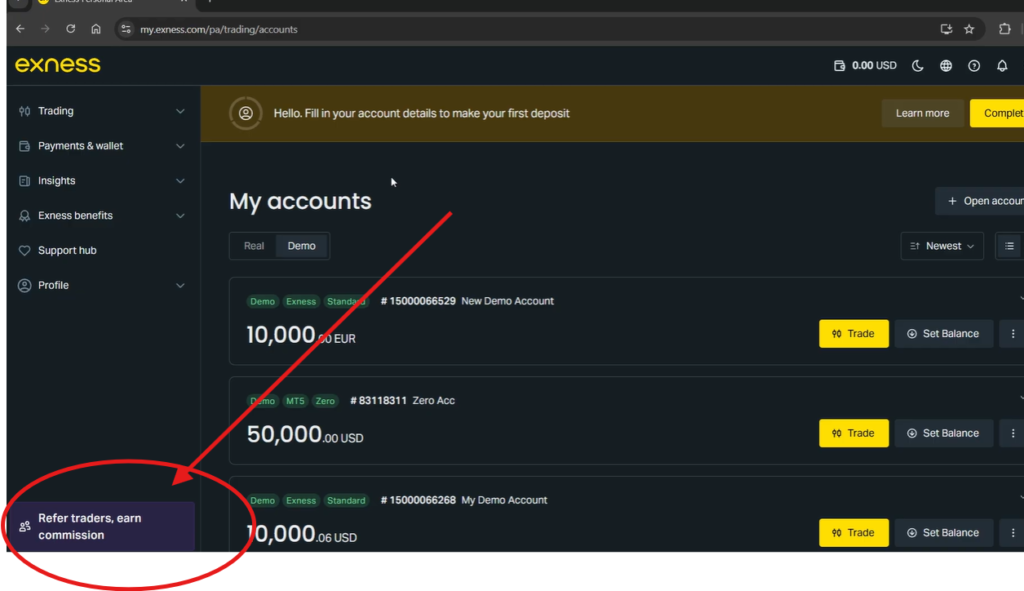Click My accounts heading
This screenshot has width=1024, height=591.
(300, 201)
